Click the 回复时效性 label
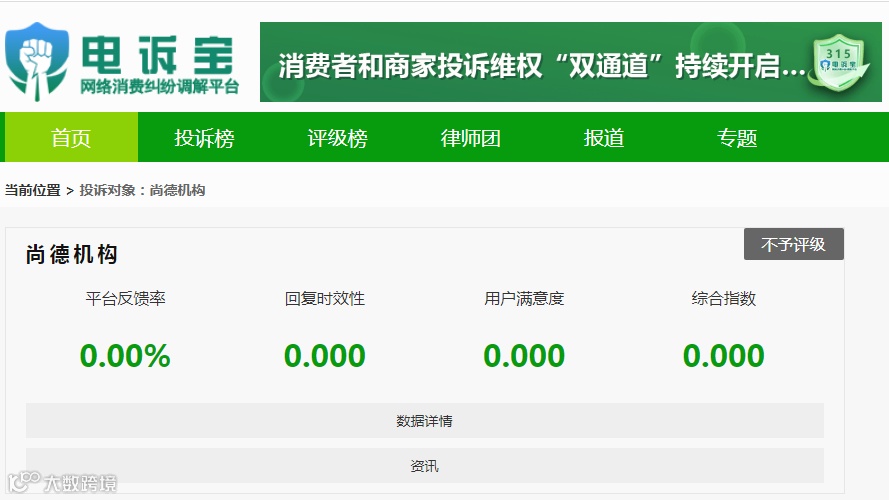The width and height of the screenshot is (889, 500). tap(325, 299)
